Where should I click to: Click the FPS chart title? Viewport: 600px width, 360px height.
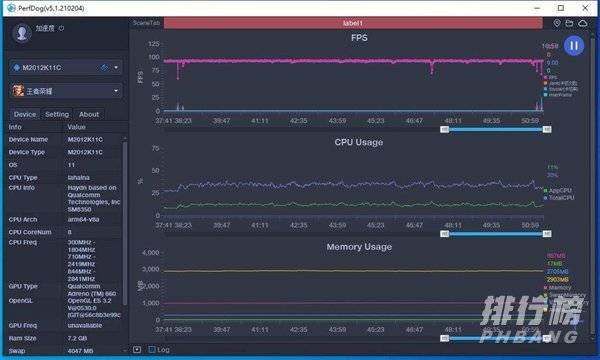tap(359, 37)
